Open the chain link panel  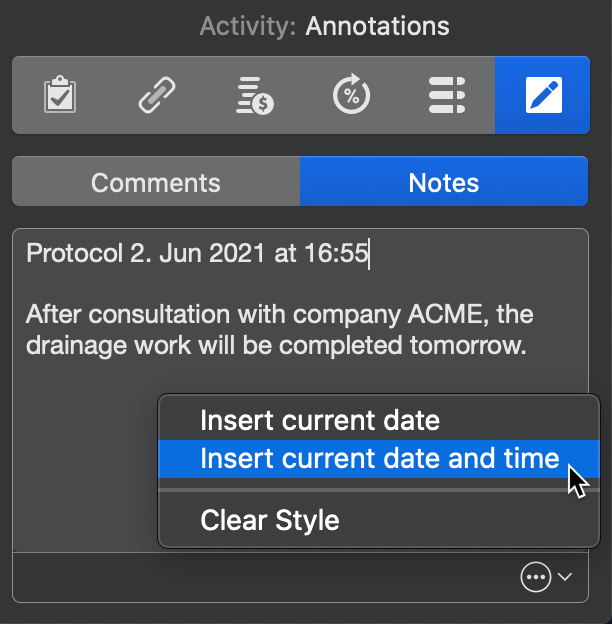click(157, 95)
